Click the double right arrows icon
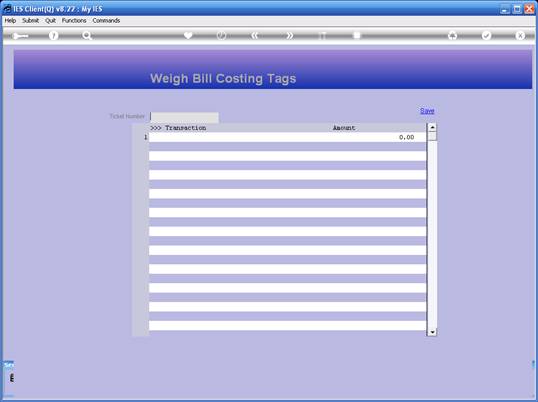This screenshot has width=538, height=402. point(290,35)
